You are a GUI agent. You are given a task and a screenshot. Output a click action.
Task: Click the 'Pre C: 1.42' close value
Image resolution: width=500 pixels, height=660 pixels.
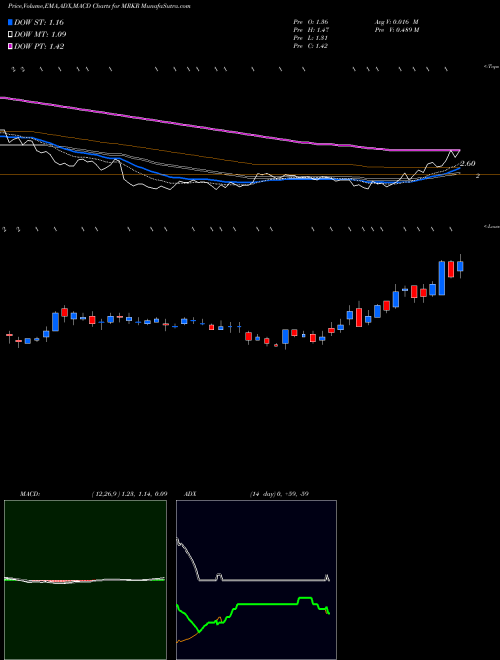tap(311, 46)
